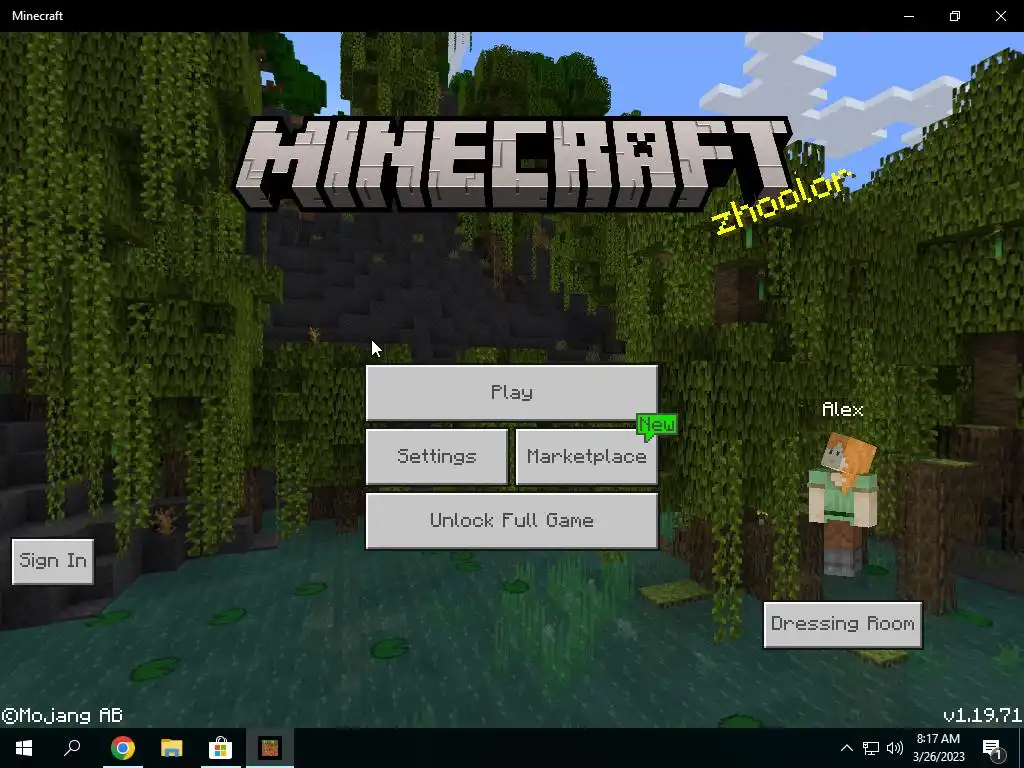Start the game with the Play button

[511, 392]
